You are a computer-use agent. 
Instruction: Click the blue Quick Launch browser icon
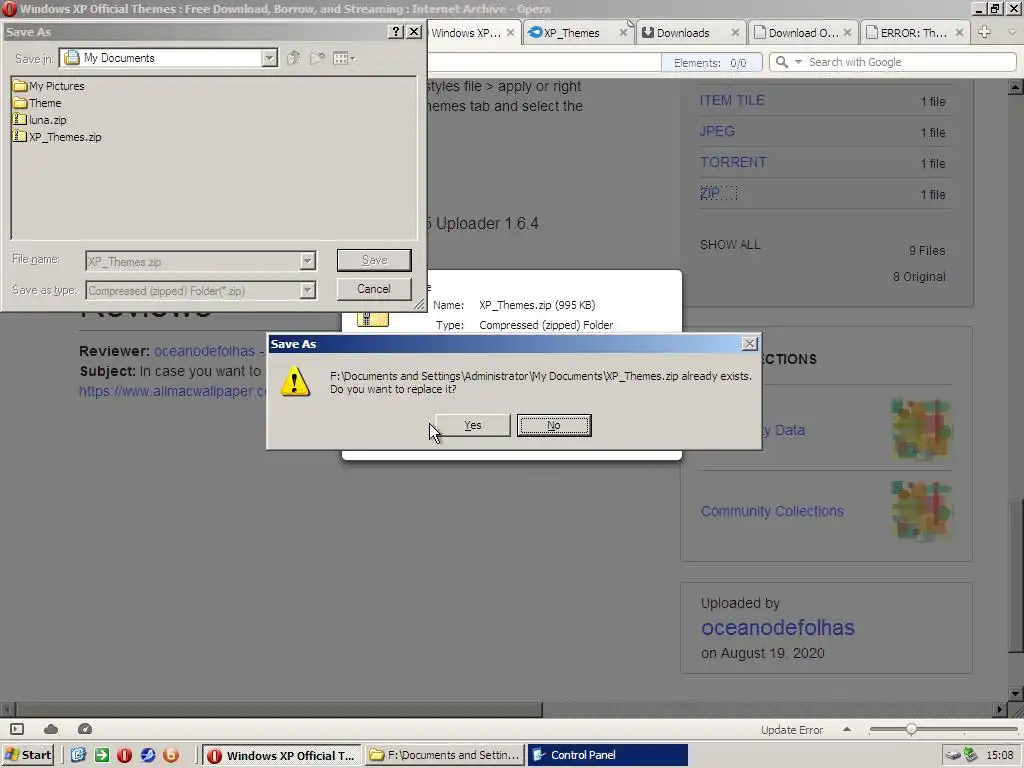pos(148,755)
